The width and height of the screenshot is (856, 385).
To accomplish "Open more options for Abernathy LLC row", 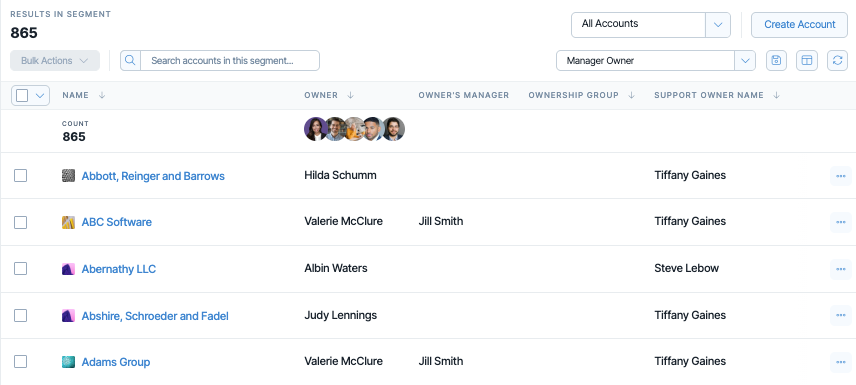I will [841, 269].
